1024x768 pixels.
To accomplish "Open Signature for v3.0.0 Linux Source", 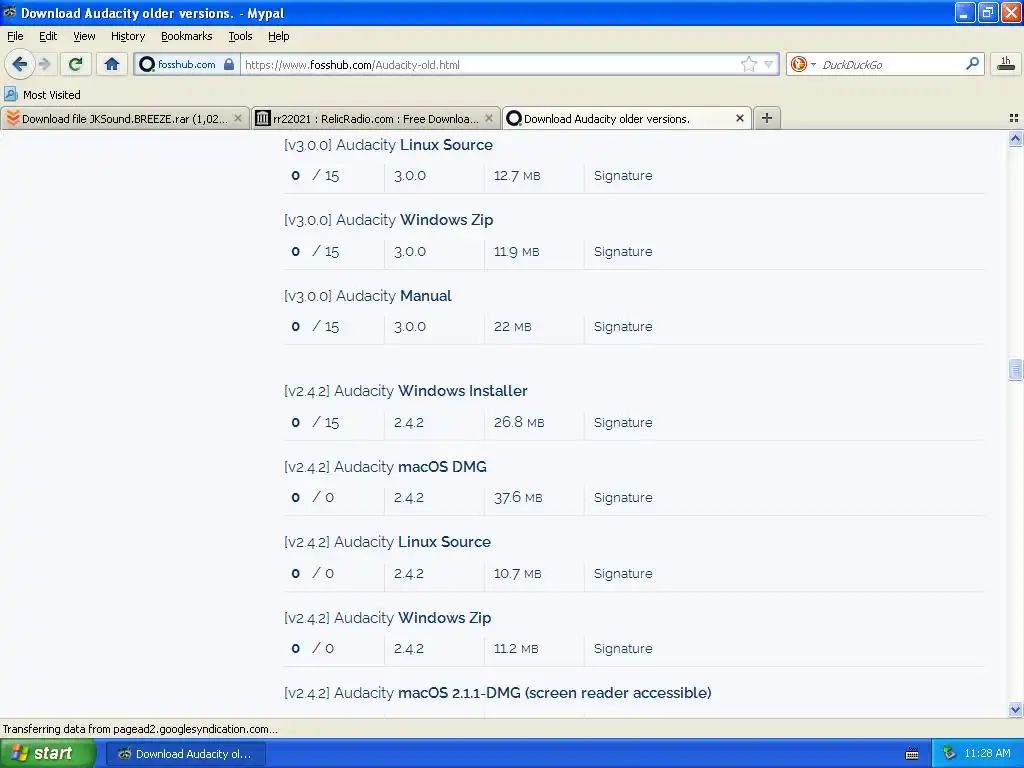I will (623, 176).
